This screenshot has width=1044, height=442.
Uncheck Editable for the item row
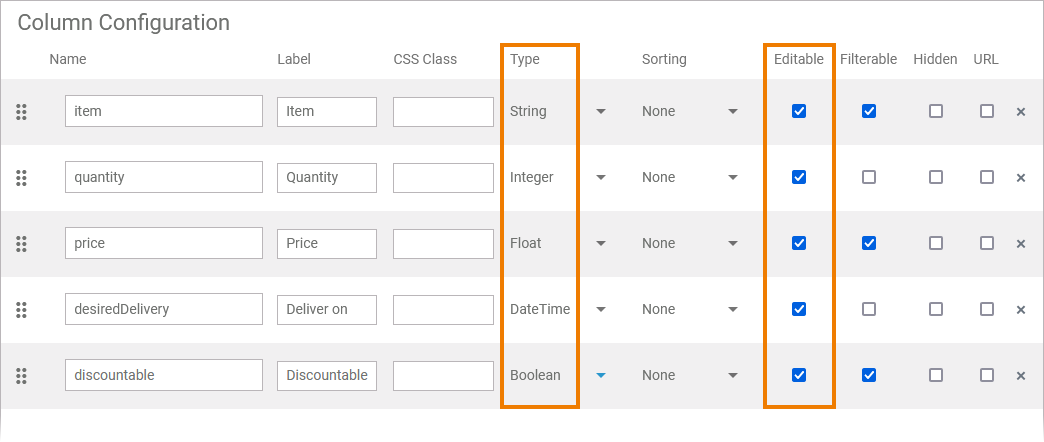799,112
